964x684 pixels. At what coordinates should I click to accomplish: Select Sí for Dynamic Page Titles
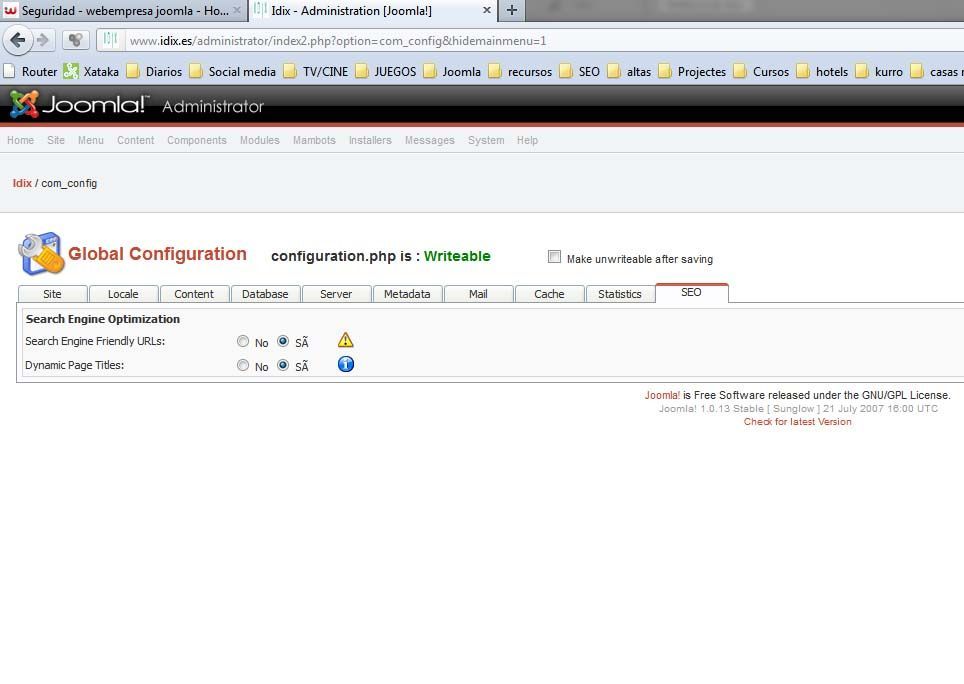[x=283, y=365]
